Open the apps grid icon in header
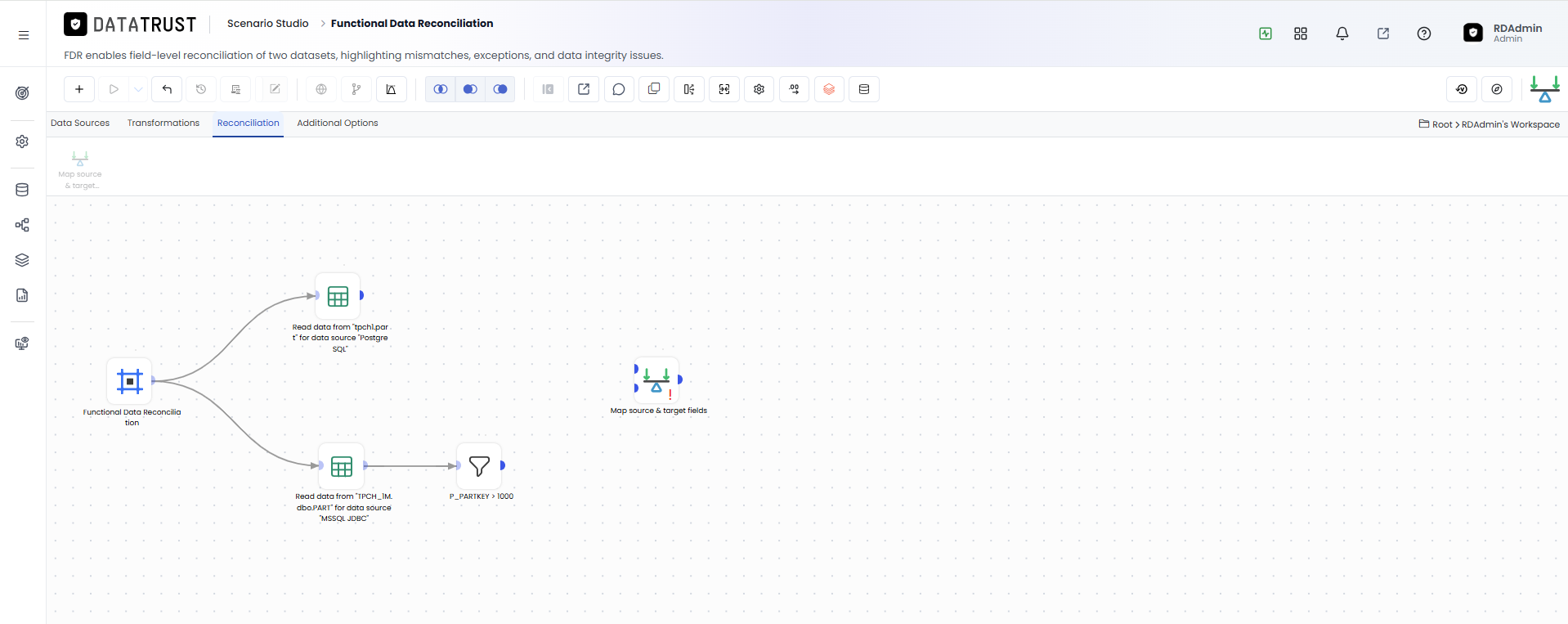This screenshot has height=624, width=1568. click(x=1301, y=34)
